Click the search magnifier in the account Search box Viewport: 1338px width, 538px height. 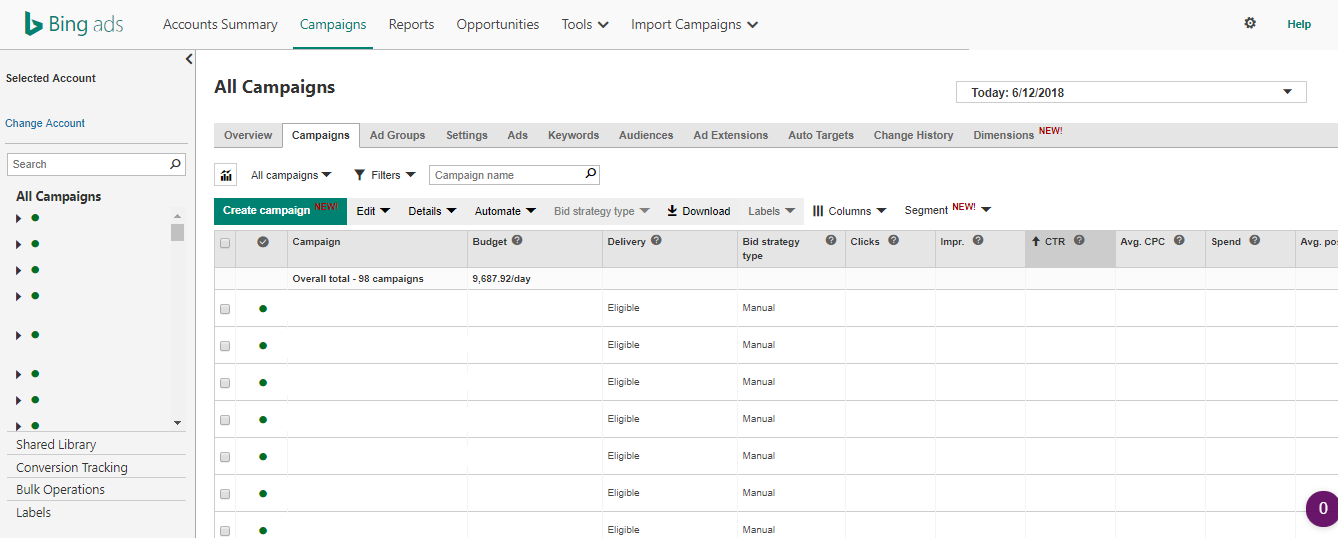(x=175, y=164)
